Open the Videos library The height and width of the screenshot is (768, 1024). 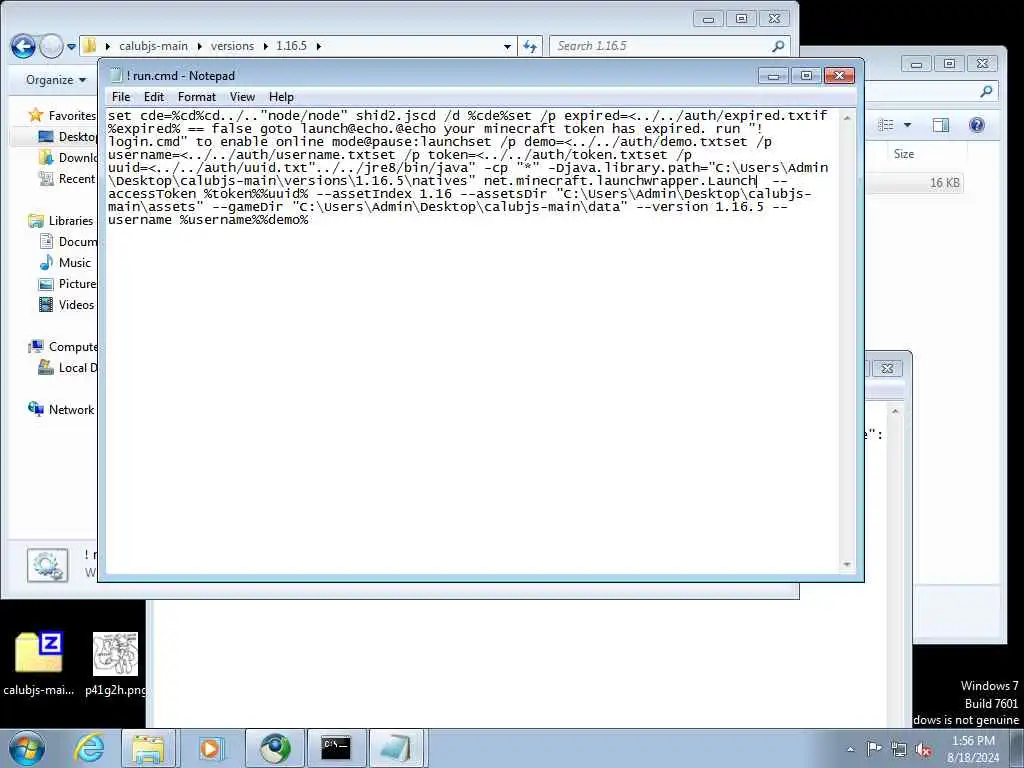(x=67, y=304)
